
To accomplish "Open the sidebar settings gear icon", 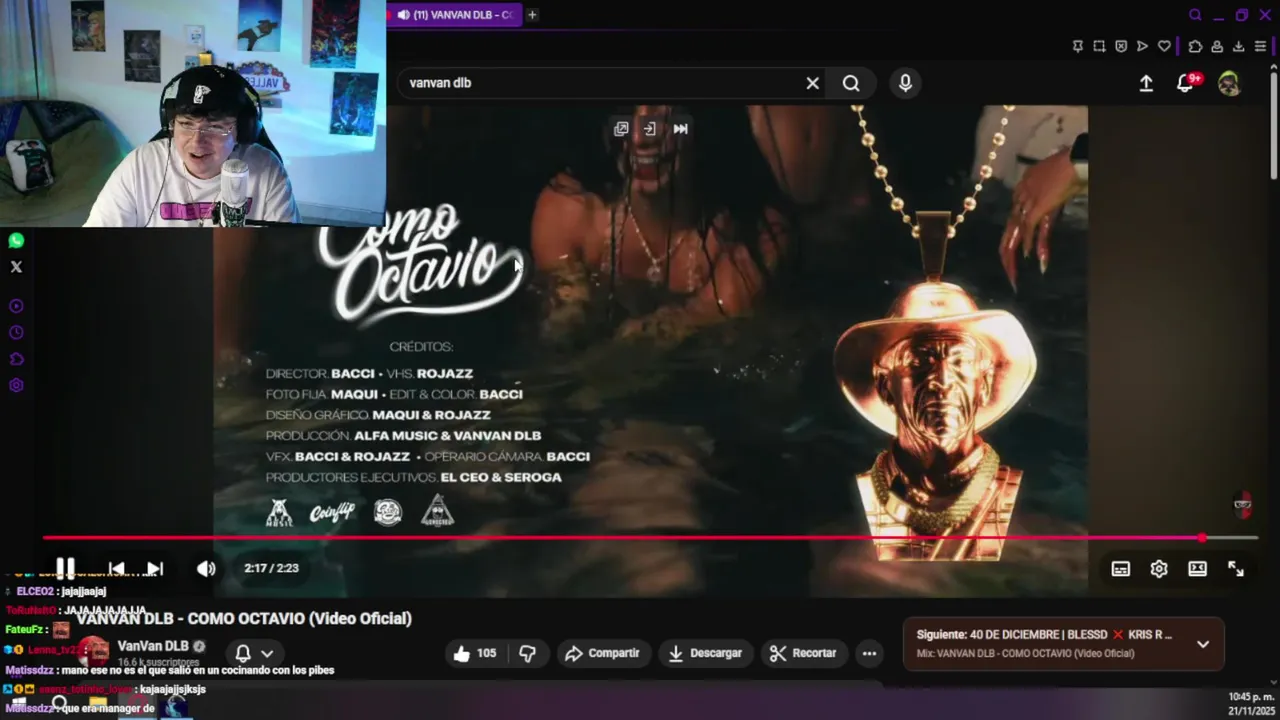I will tap(16, 385).
